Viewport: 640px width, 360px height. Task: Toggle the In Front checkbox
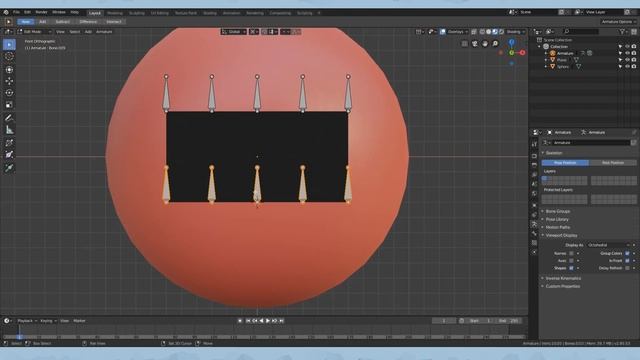(x=627, y=260)
